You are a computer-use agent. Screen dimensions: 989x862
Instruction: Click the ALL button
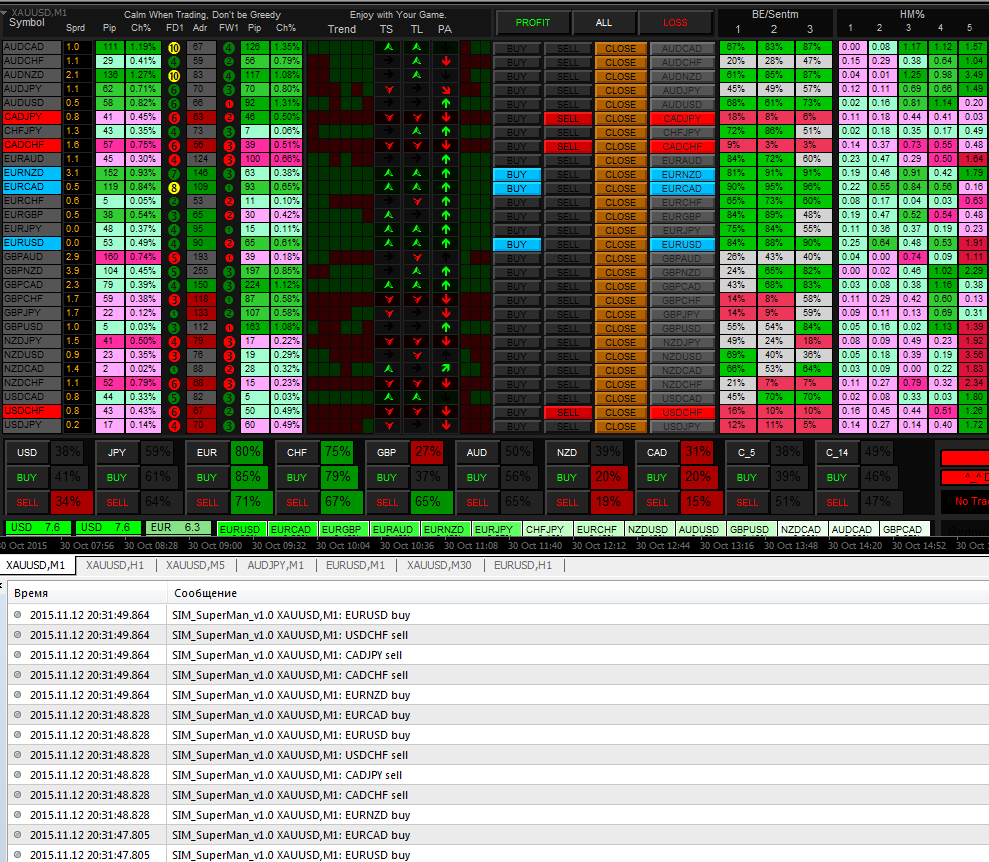[x=604, y=23]
